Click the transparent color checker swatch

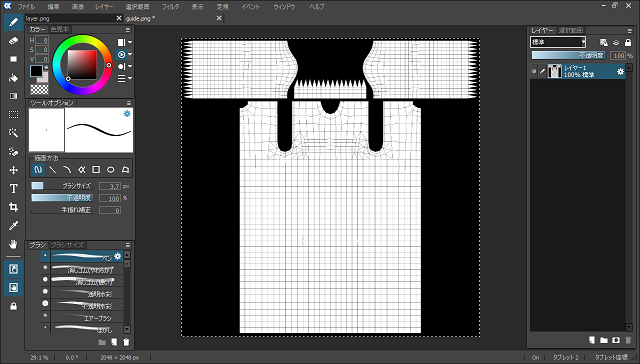coord(39,89)
